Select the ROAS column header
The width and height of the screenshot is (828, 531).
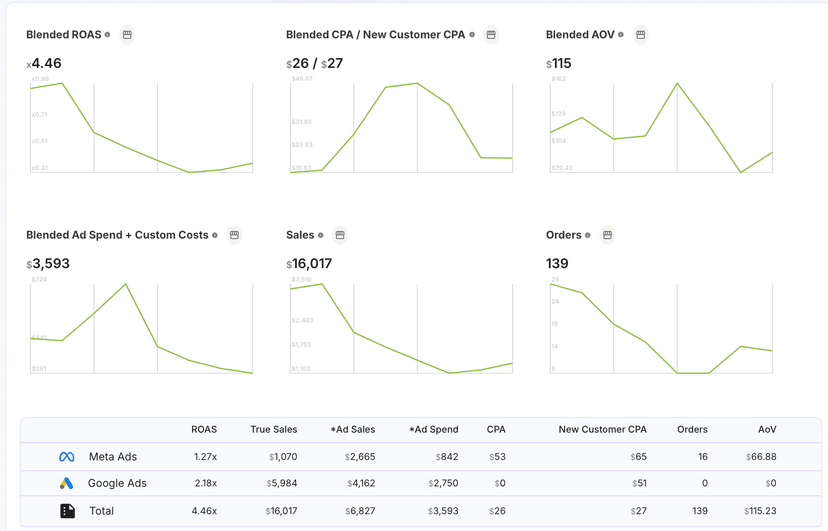203,430
